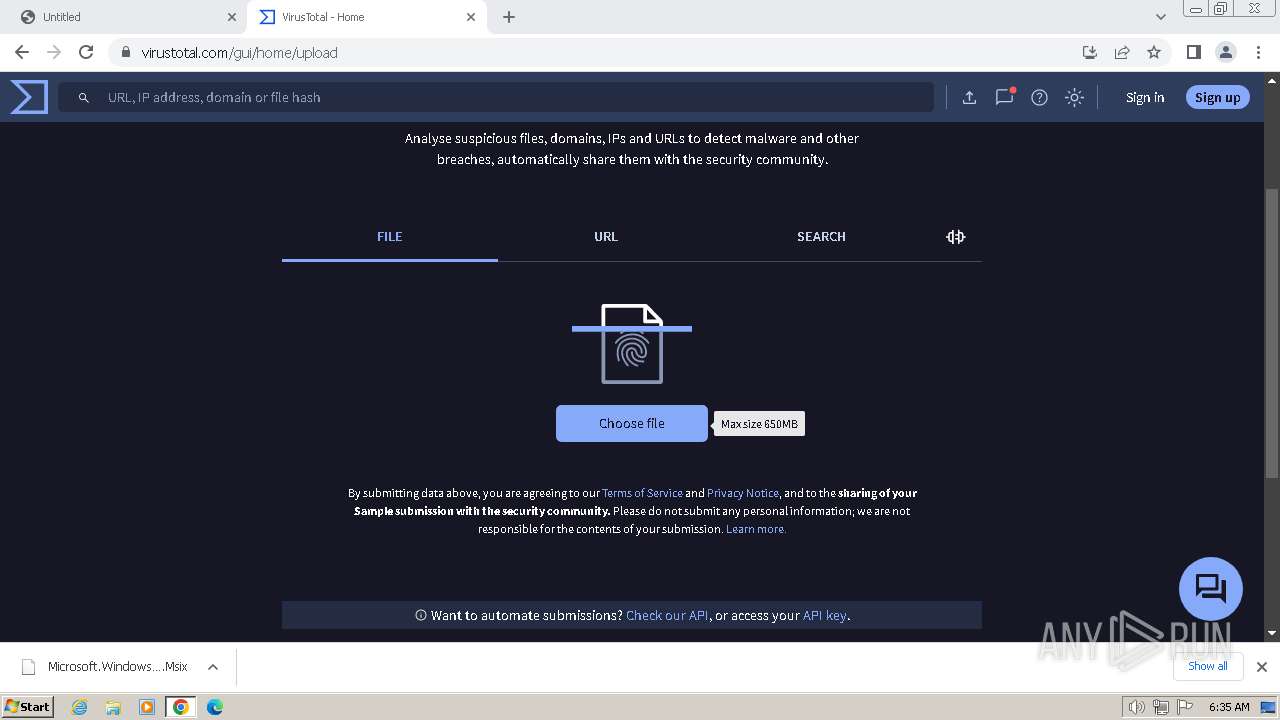Open the Privacy Notice link

[743, 493]
